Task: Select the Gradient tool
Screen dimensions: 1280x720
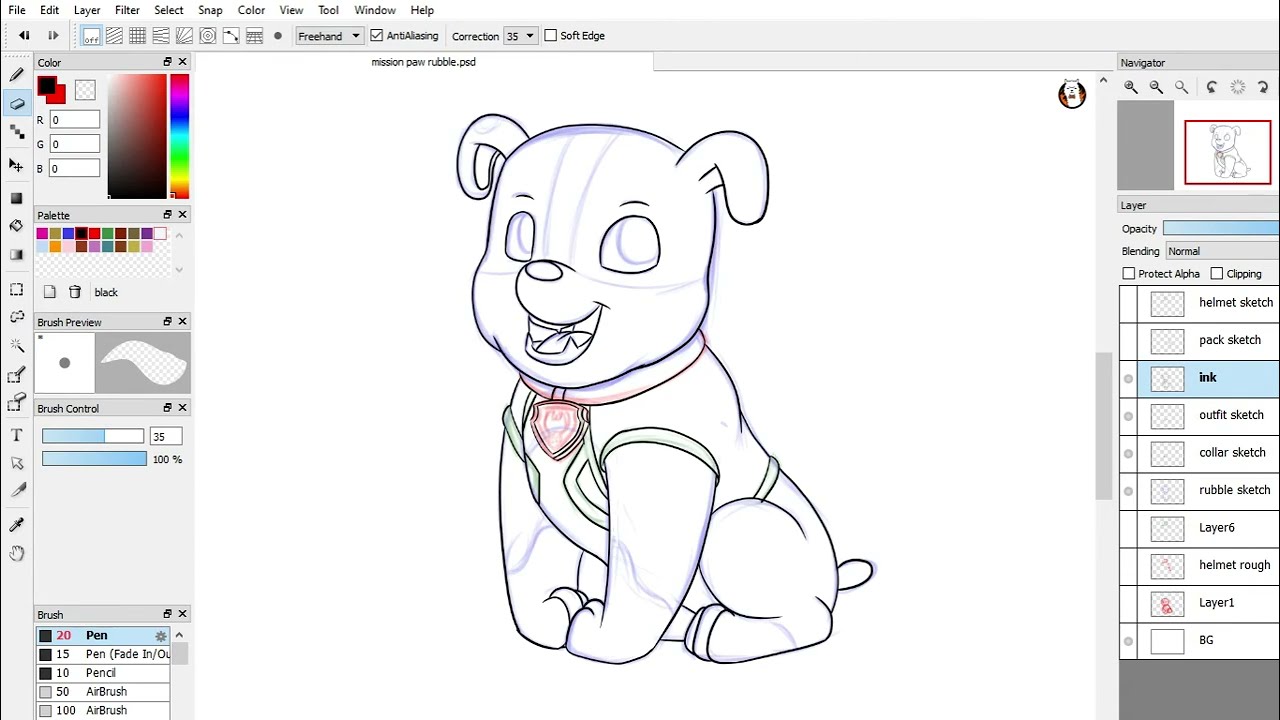Action: pos(16,255)
